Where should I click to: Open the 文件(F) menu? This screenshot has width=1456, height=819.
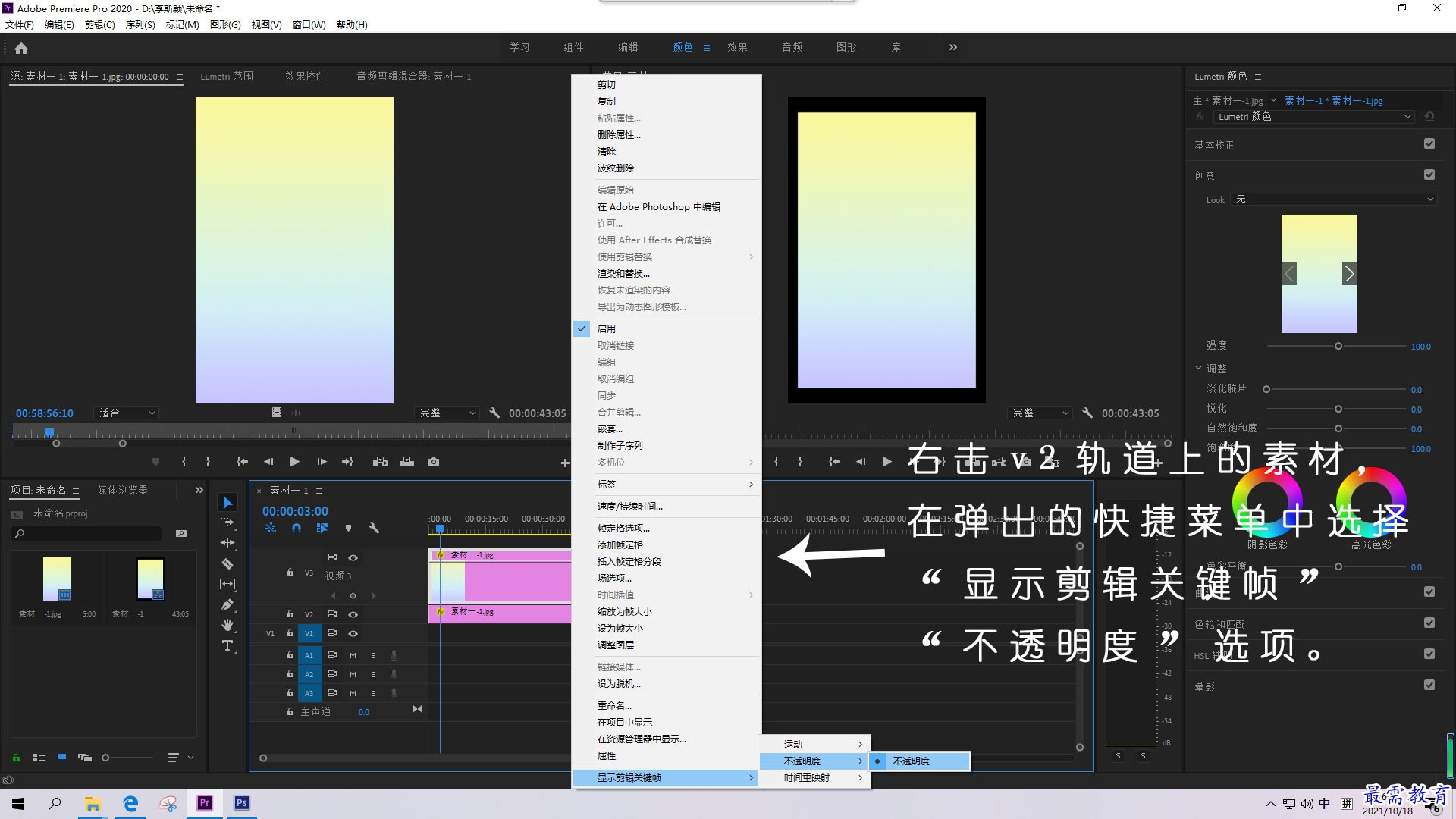(20, 25)
